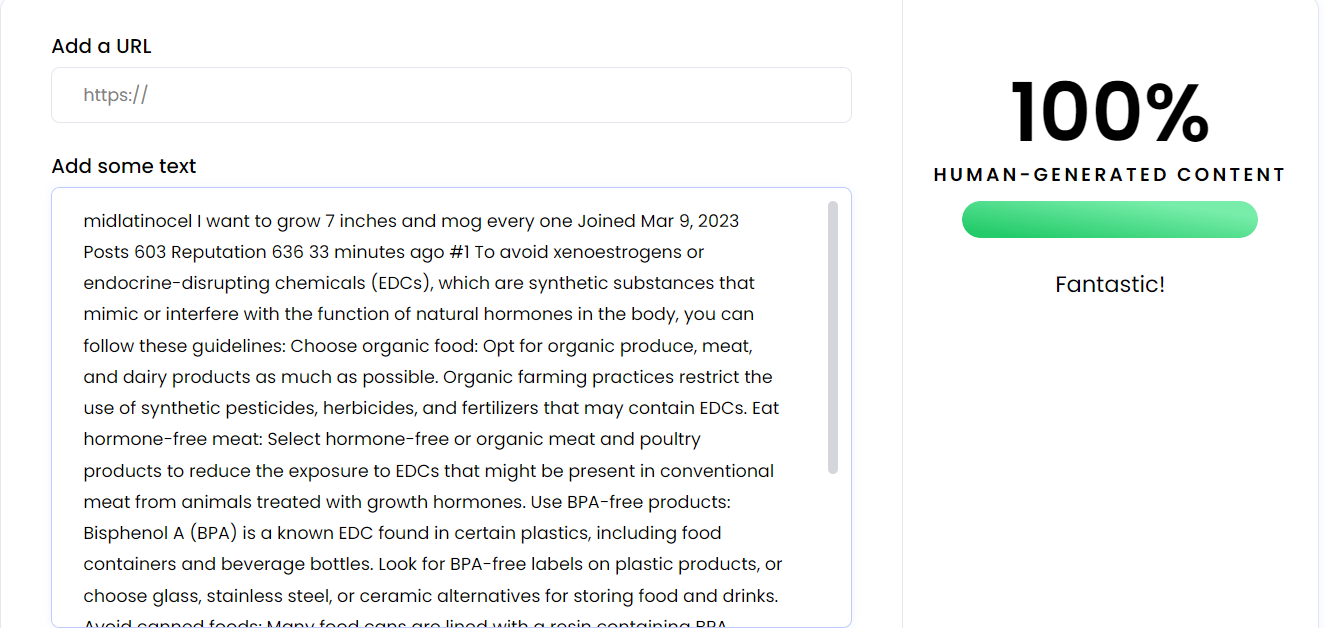Click the text area scrollbar thumb
The image size is (1327, 628).
click(833, 337)
